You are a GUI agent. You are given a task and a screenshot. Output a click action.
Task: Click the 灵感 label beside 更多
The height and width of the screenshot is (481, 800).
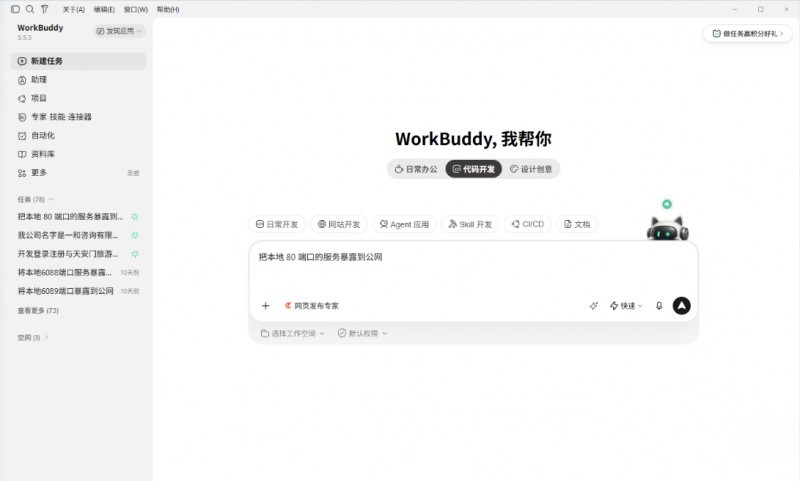point(133,173)
